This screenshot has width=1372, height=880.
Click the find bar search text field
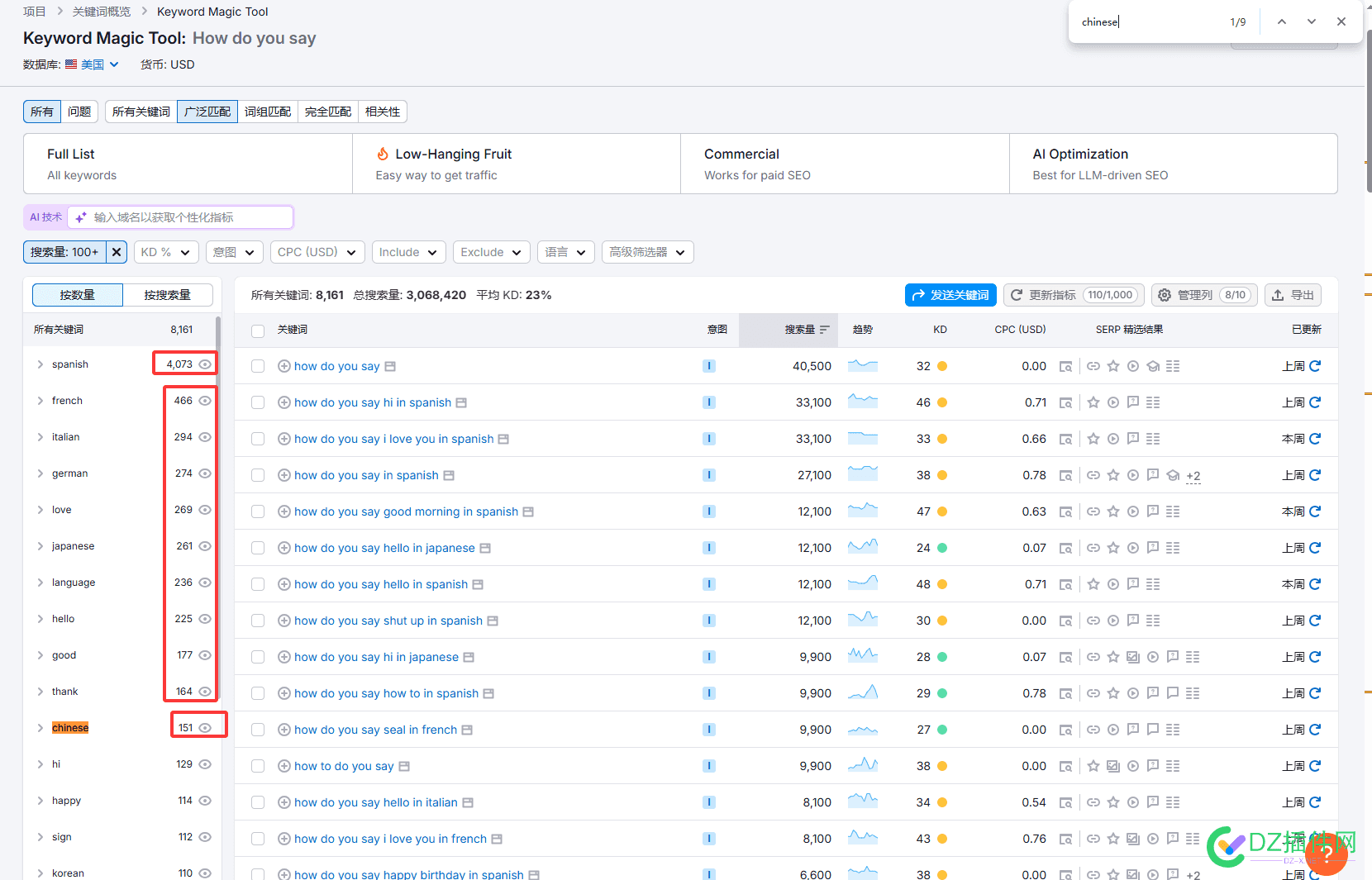1149,21
